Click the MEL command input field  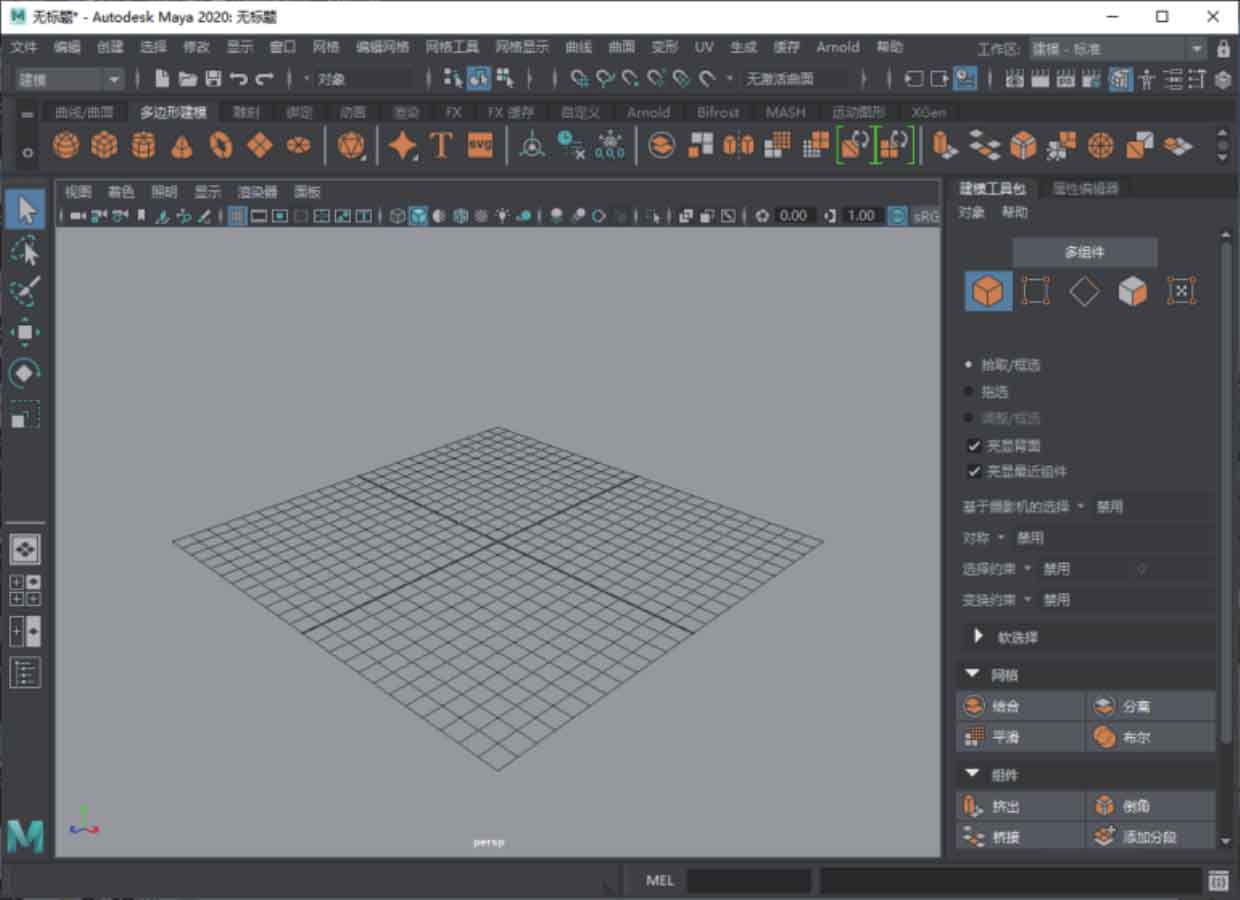point(748,881)
